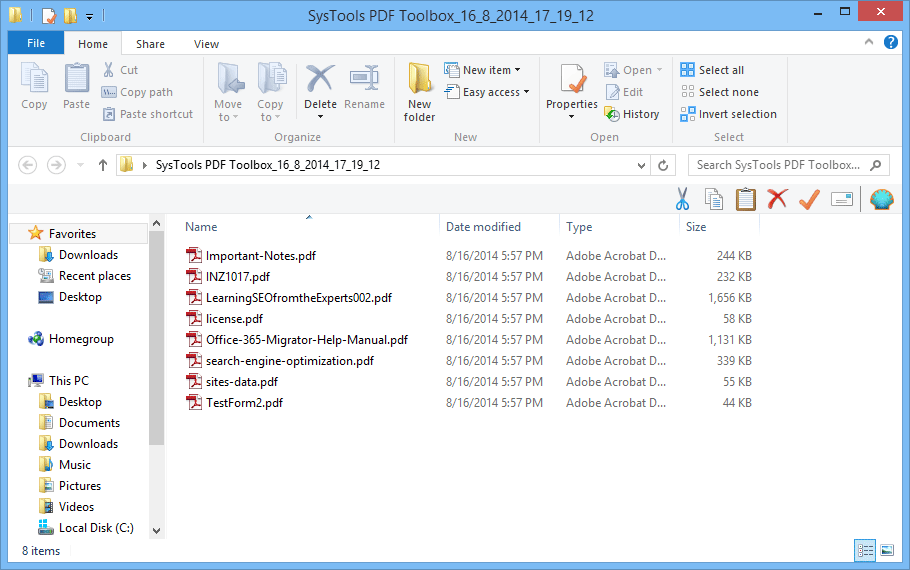910x570 pixels.
Task: Click the red X delete icon in secondary toolbar
Action: pyautogui.click(x=777, y=199)
